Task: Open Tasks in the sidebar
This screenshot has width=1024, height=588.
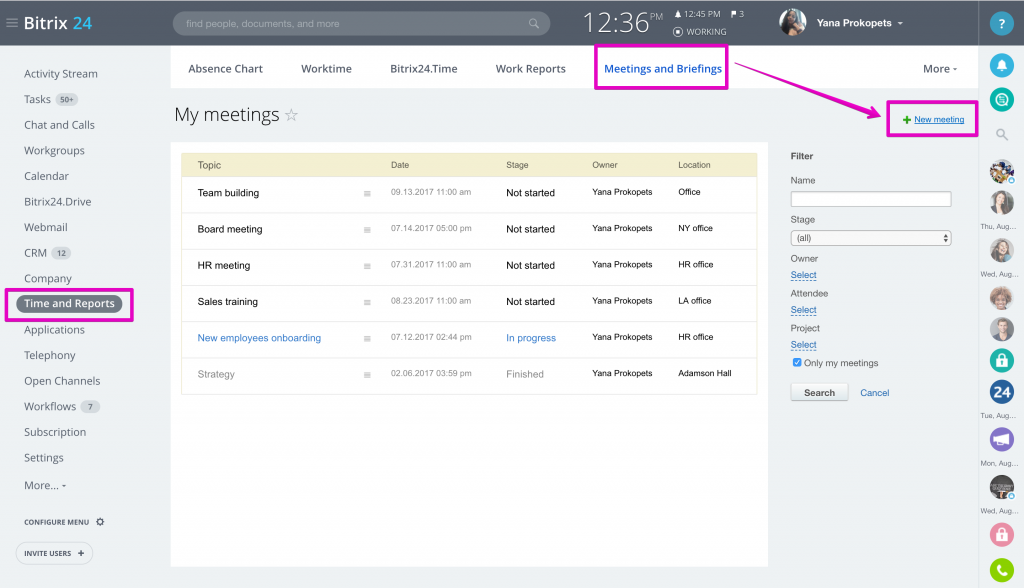Action: (x=37, y=99)
